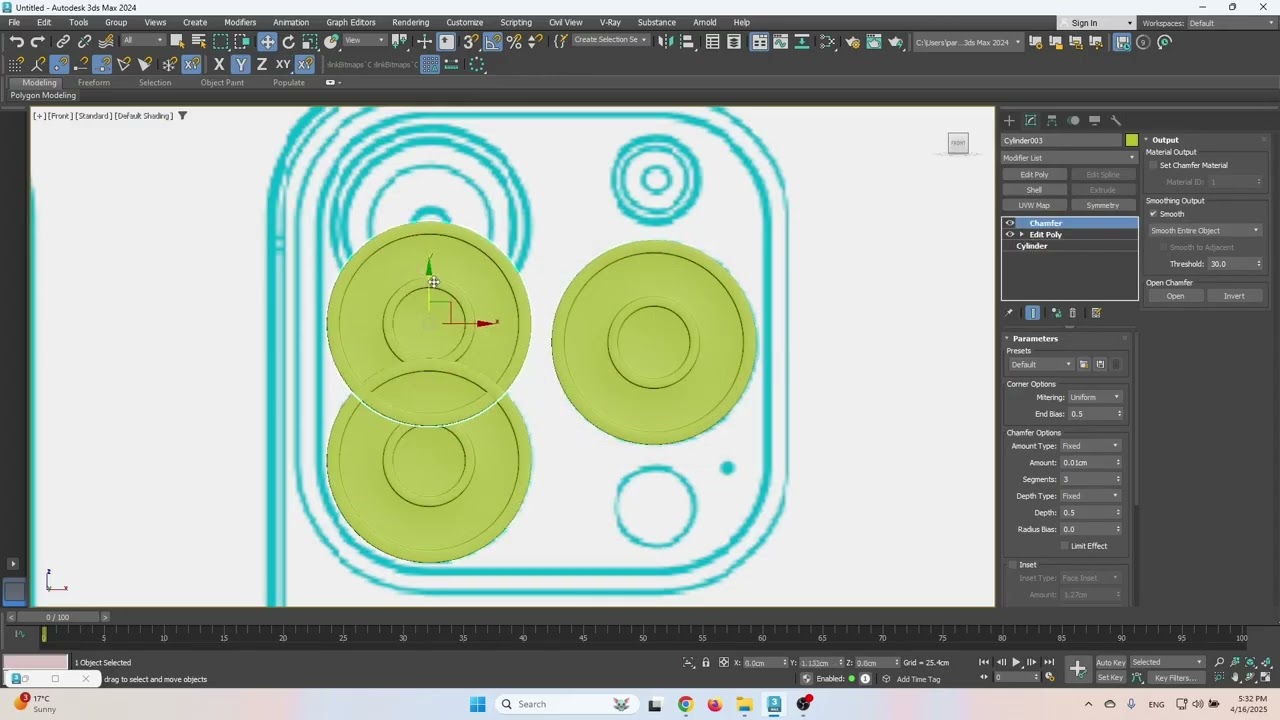Click the Set Key plus button

(x=1077, y=669)
